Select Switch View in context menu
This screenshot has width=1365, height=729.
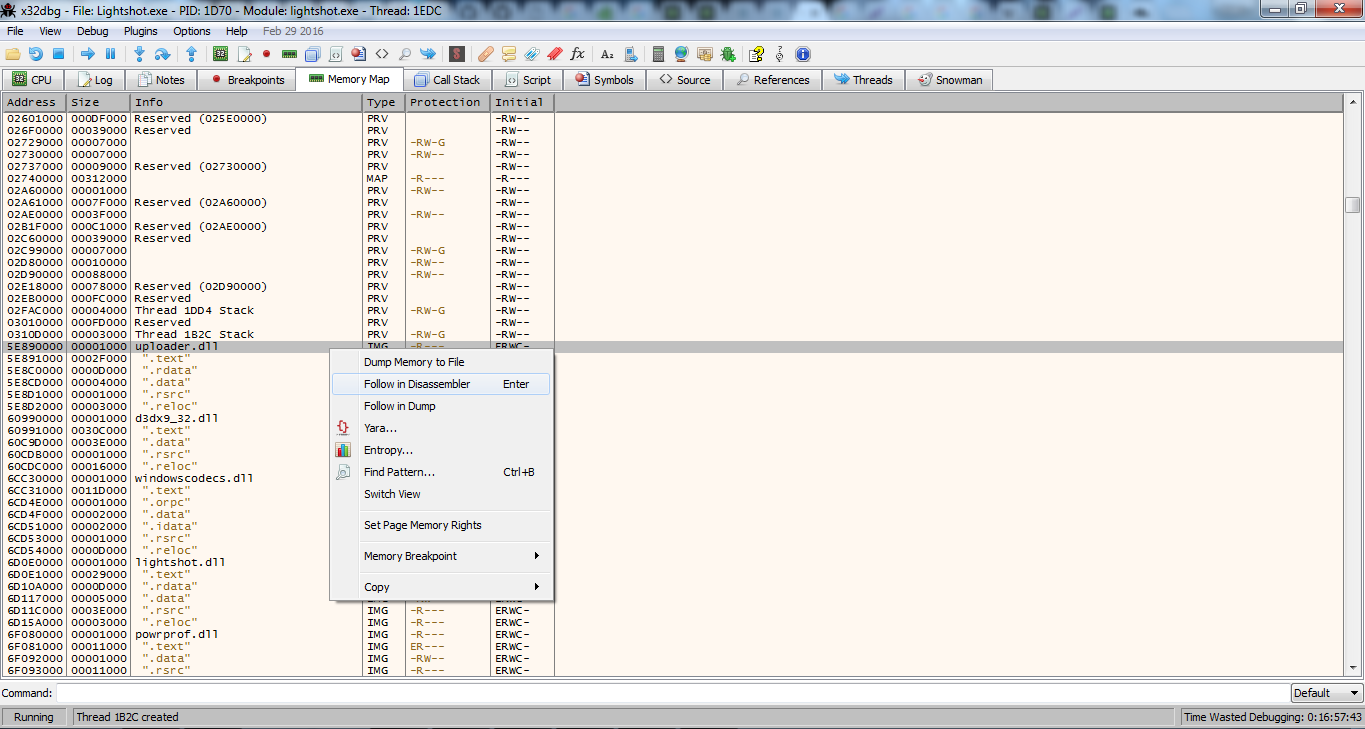coord(441,494)
